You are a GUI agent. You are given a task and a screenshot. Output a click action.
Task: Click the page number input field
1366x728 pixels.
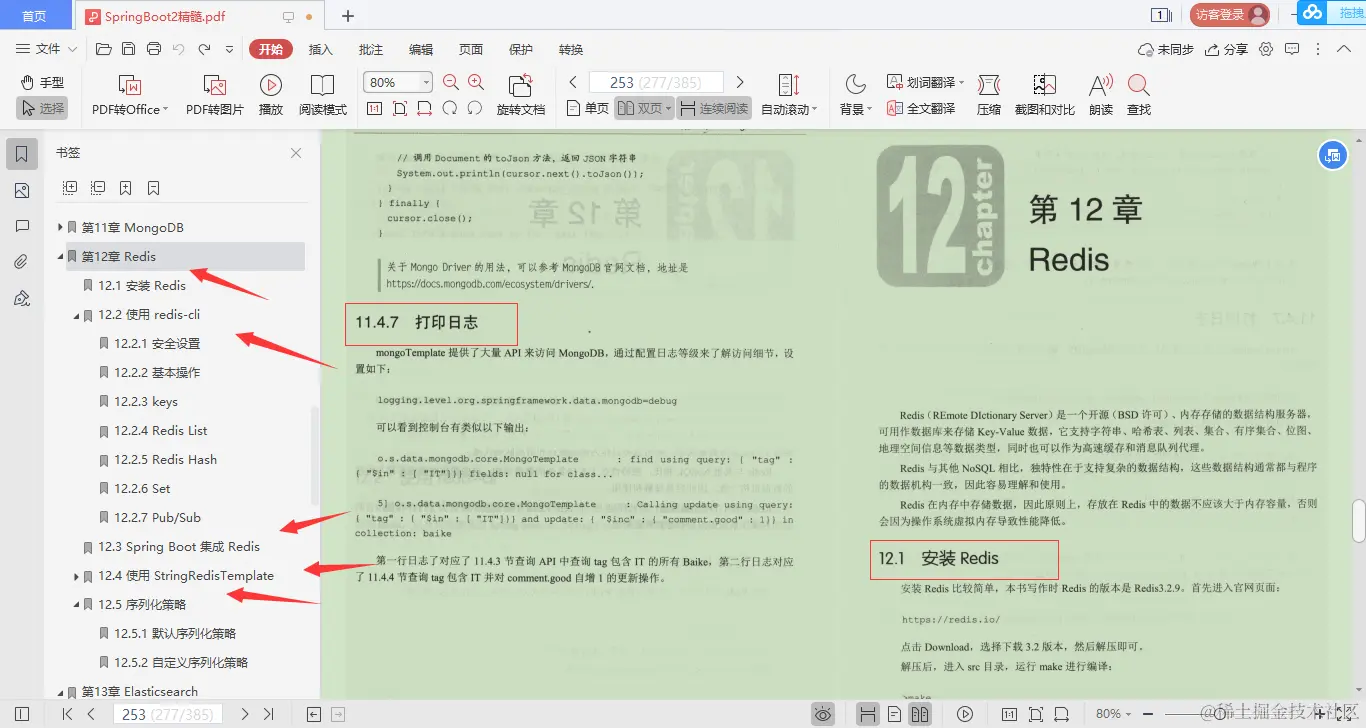point(655,81)
